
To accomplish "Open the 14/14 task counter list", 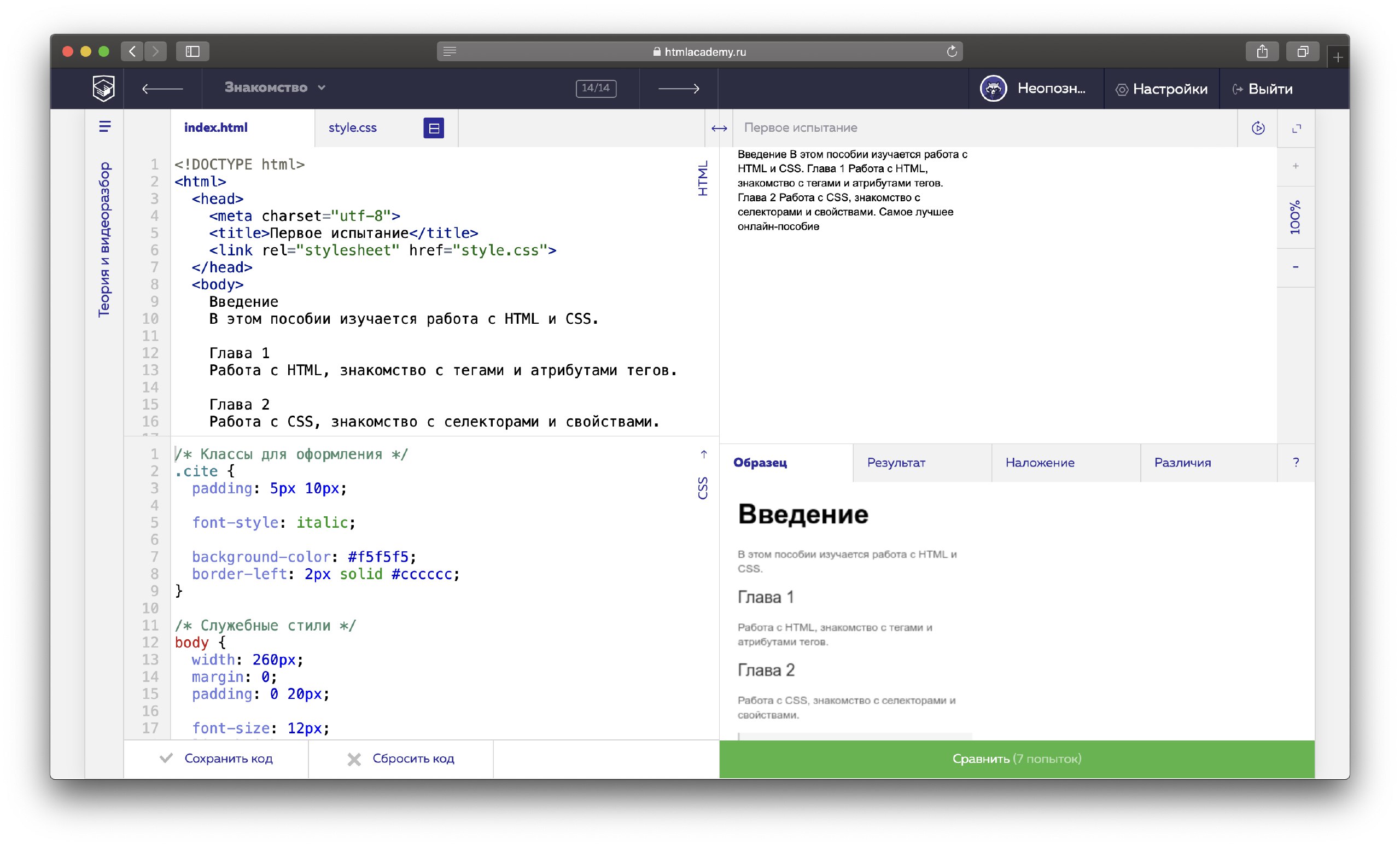I will point(596,88).
